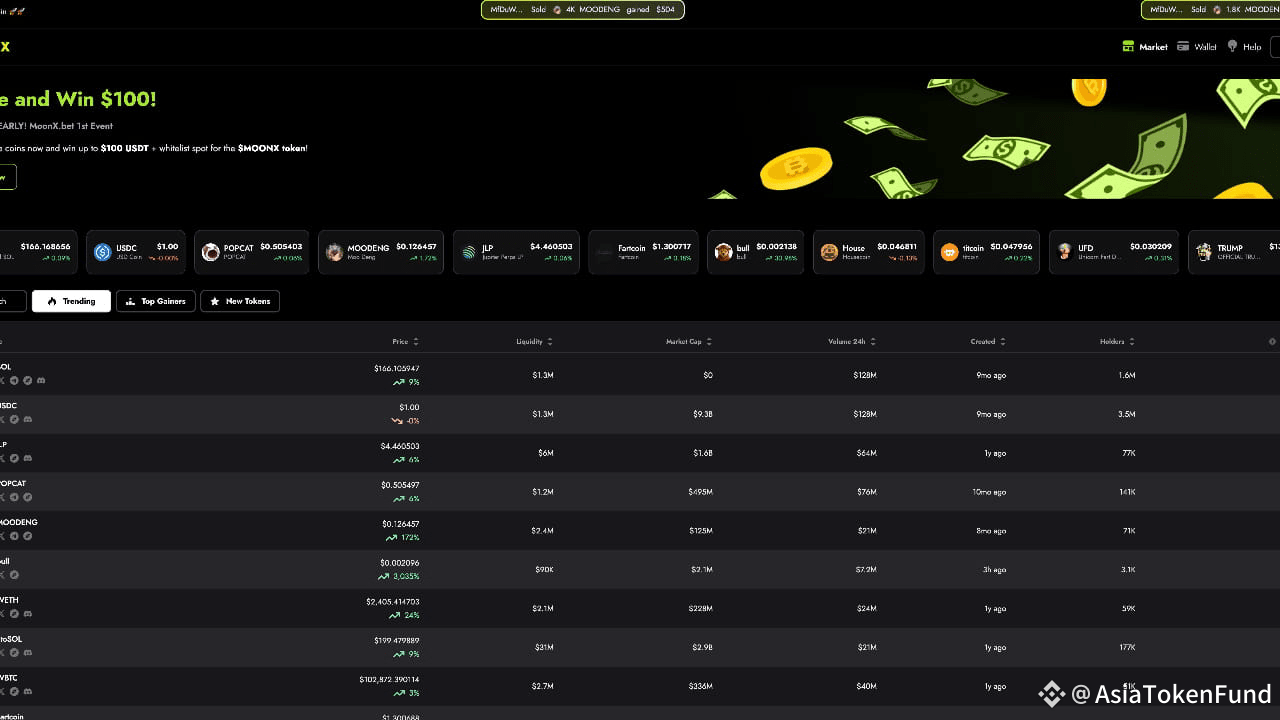Open the Market nav item
This screenshot has width=1280, height=720.
click(1145, 47)
